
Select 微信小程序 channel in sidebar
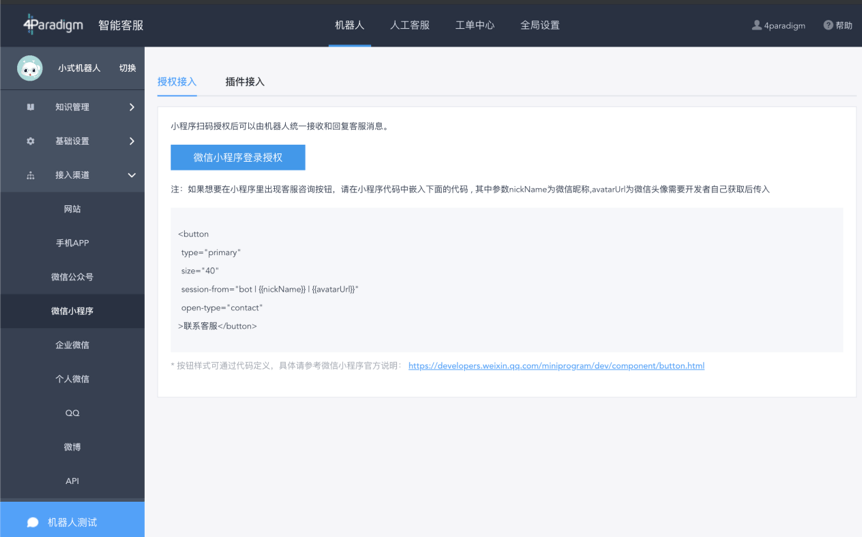(x=72, y=311)
